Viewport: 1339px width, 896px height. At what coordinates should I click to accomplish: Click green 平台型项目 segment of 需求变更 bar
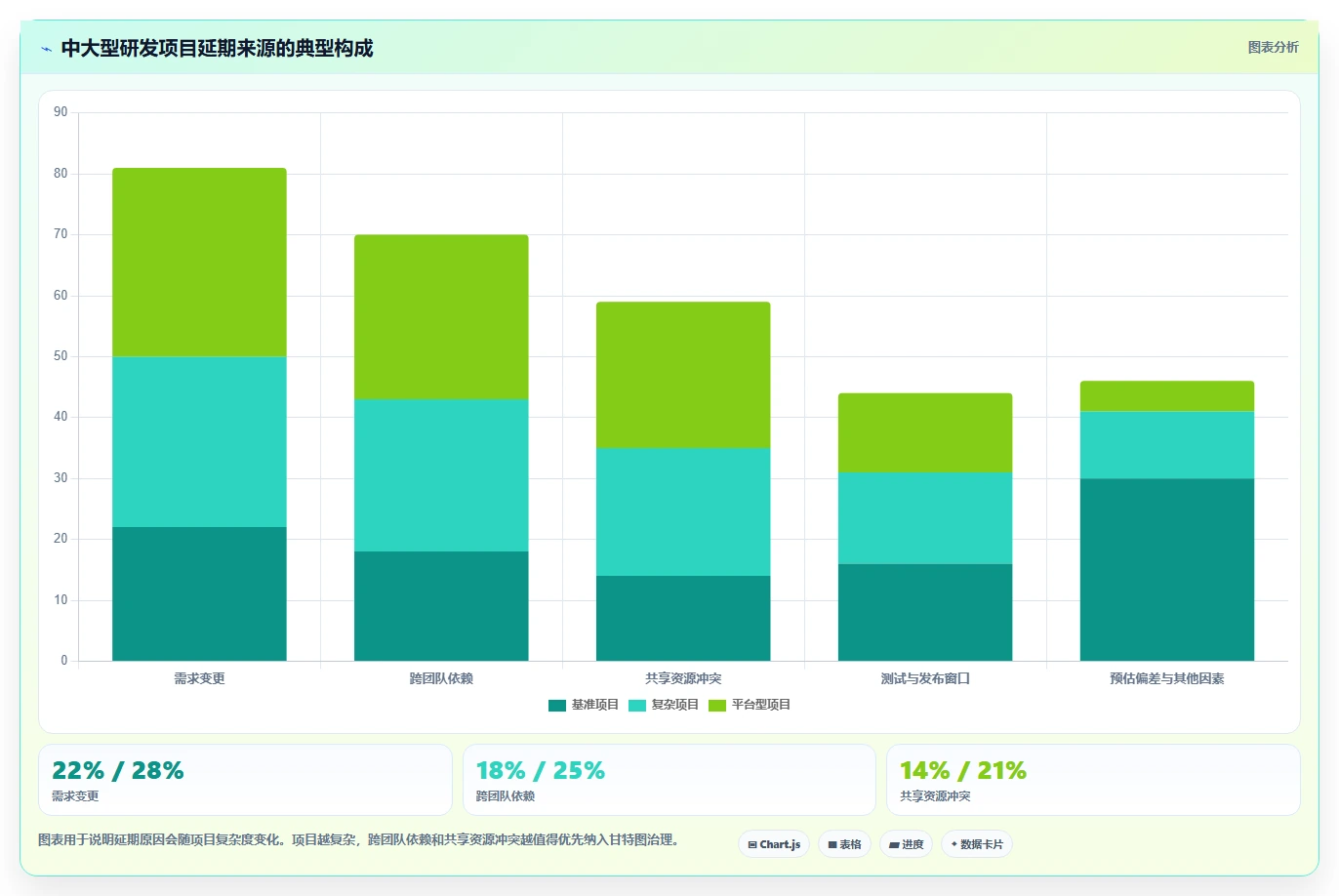tap(199, 263)
